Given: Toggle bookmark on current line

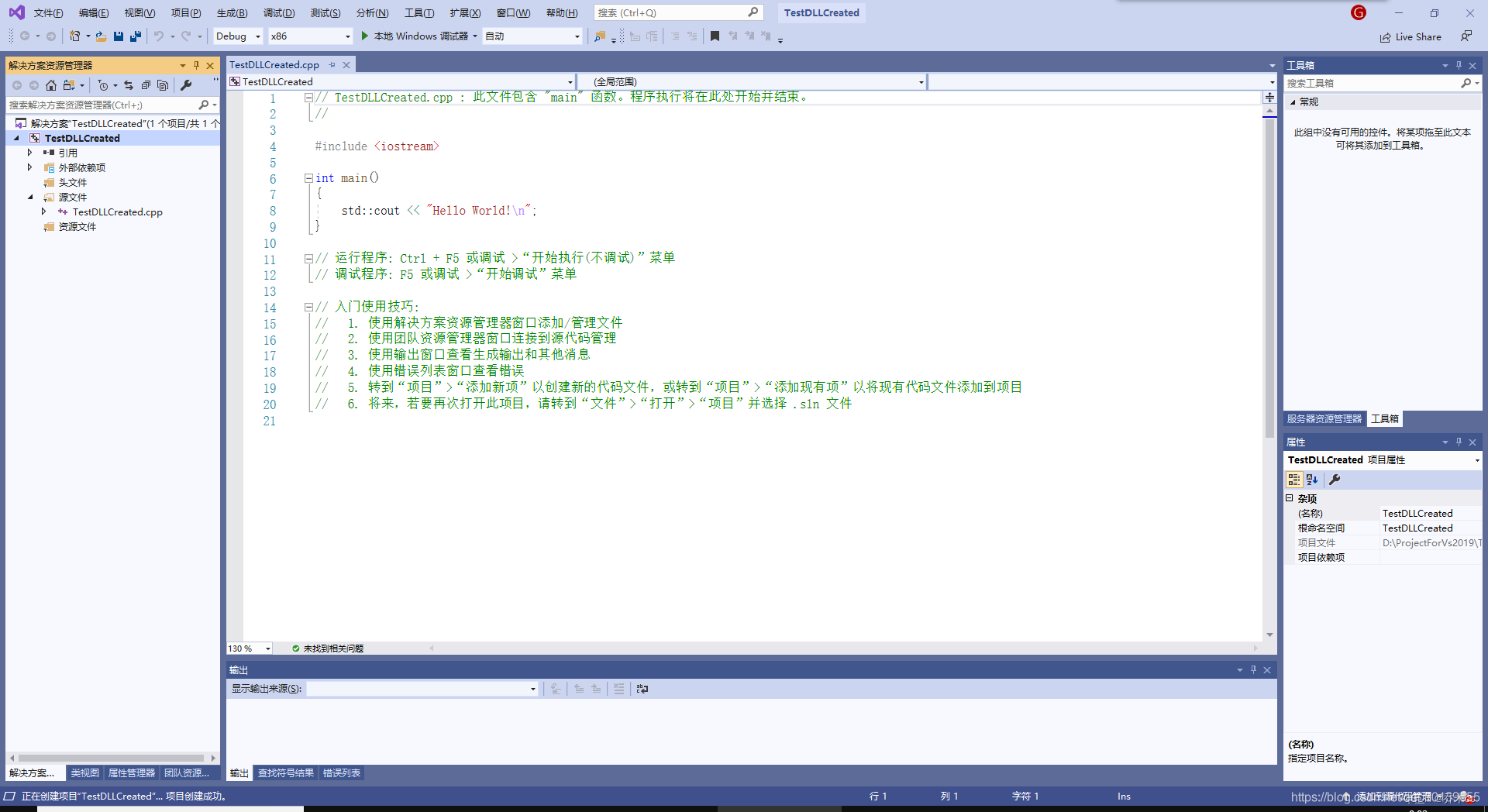Looking at the screenshot, I should click(x=715, y=36).
